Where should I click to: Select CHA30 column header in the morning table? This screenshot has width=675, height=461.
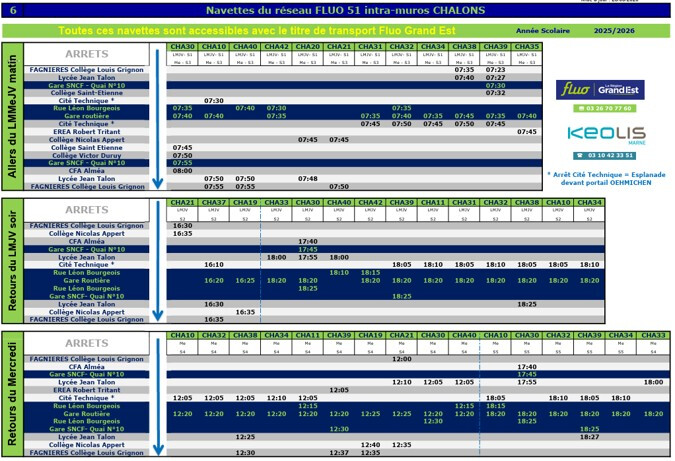pyautogui.click(x=182, y=46)
